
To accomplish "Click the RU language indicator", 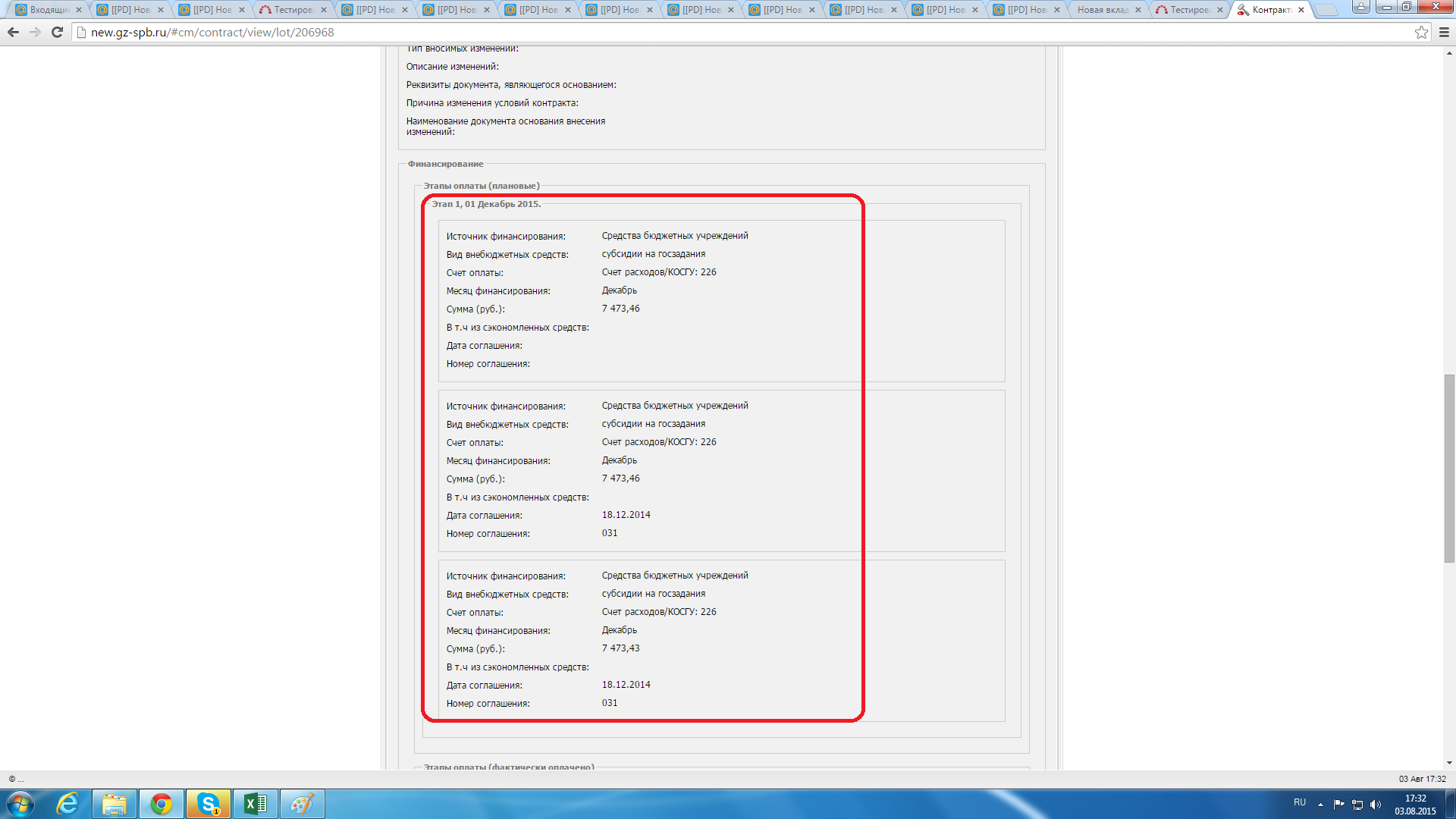I will pyautogui.click(x=1300, y=802).
